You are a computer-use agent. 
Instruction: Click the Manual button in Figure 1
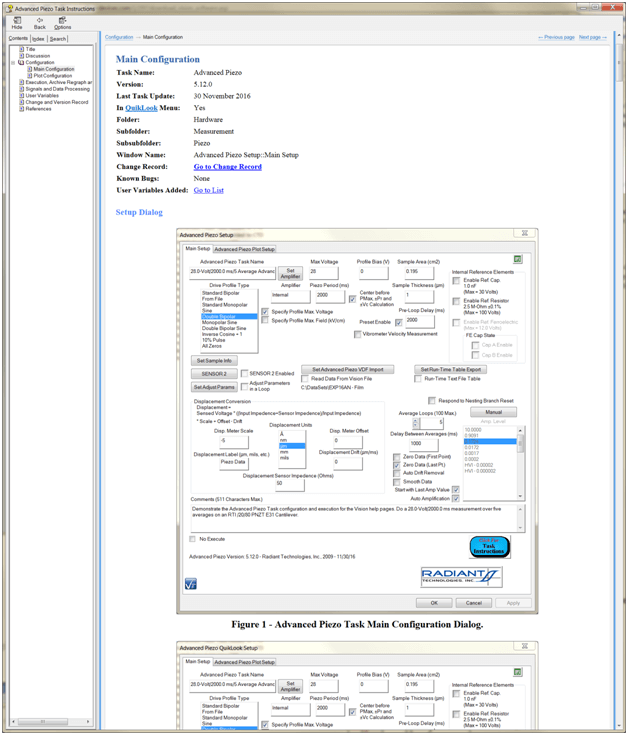click(x=493, y=412)
